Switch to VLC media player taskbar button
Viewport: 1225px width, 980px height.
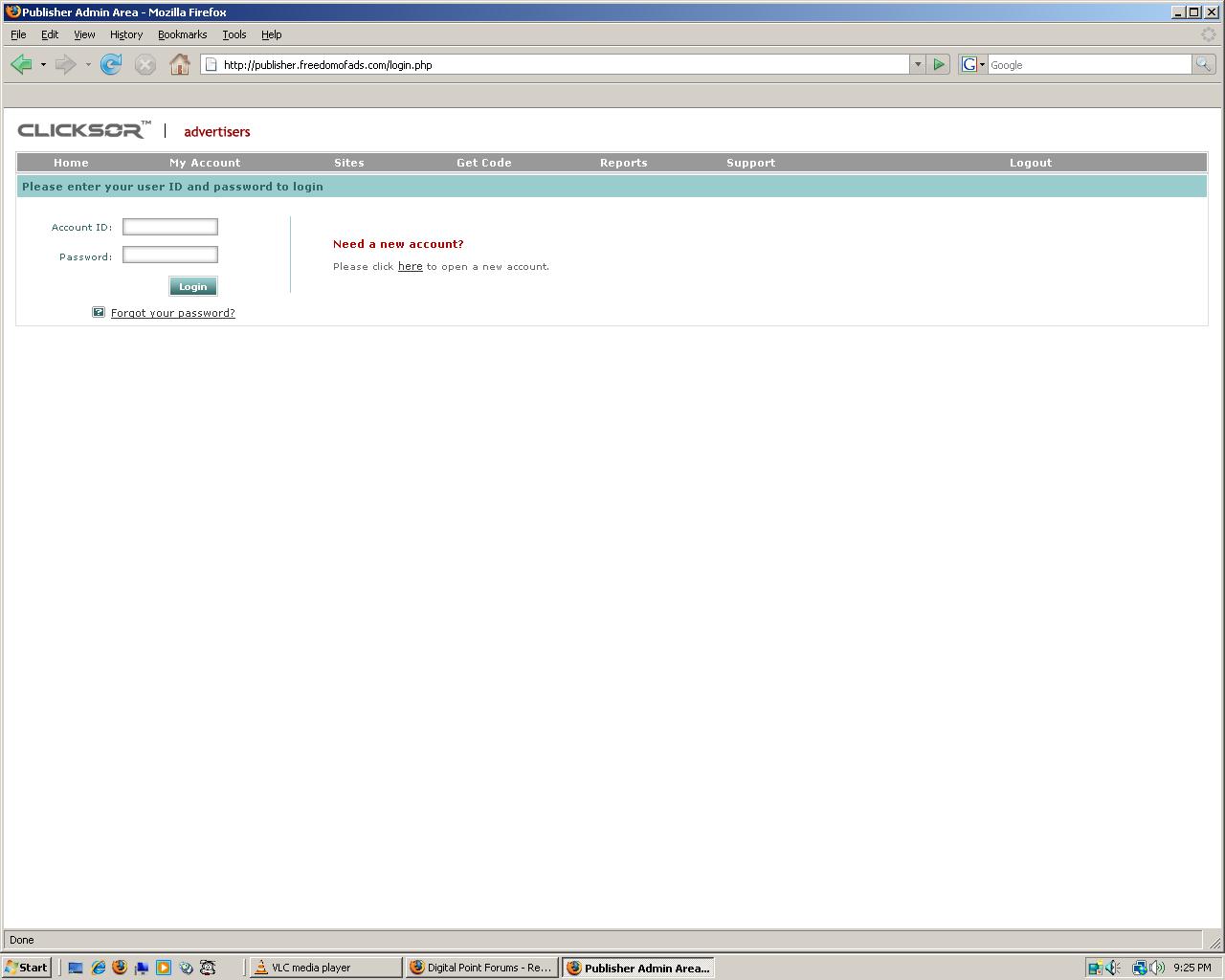(x=326, y=968)
